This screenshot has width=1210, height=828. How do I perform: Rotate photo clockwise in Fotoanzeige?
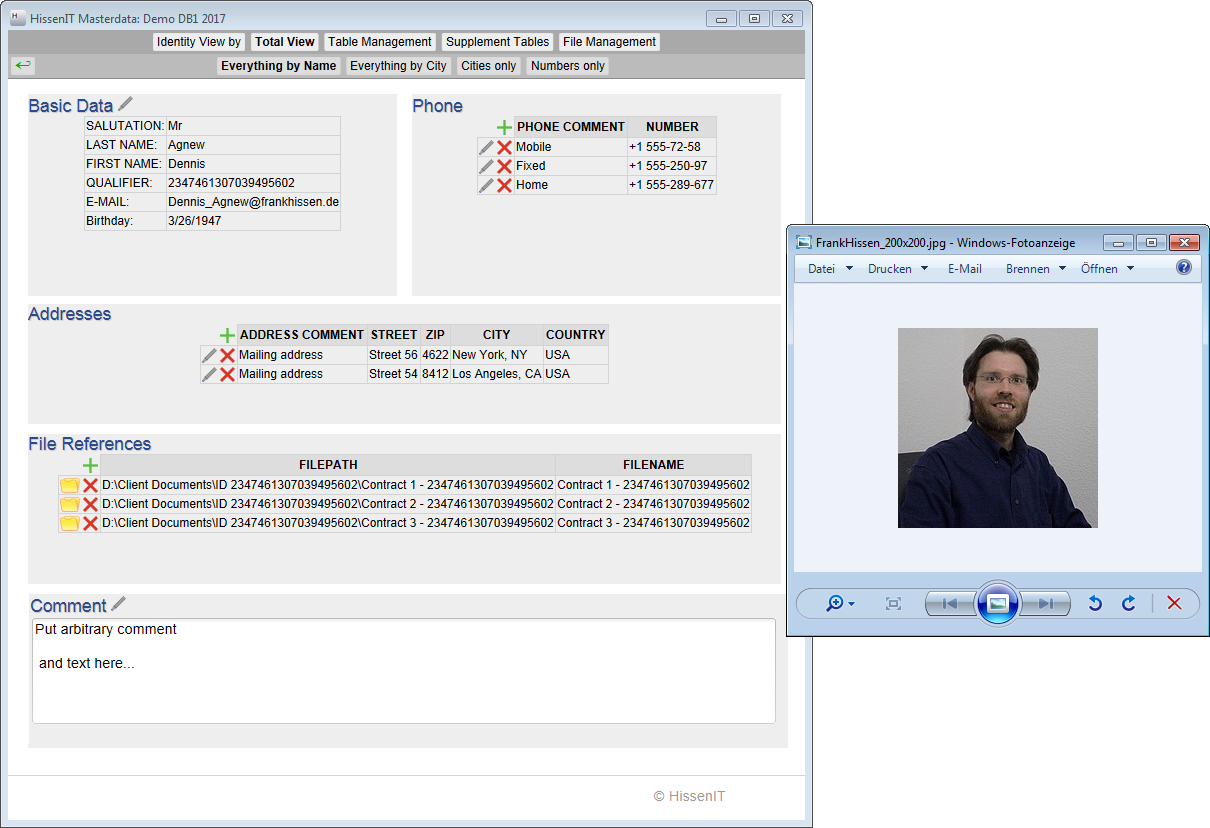[1128, 603]
